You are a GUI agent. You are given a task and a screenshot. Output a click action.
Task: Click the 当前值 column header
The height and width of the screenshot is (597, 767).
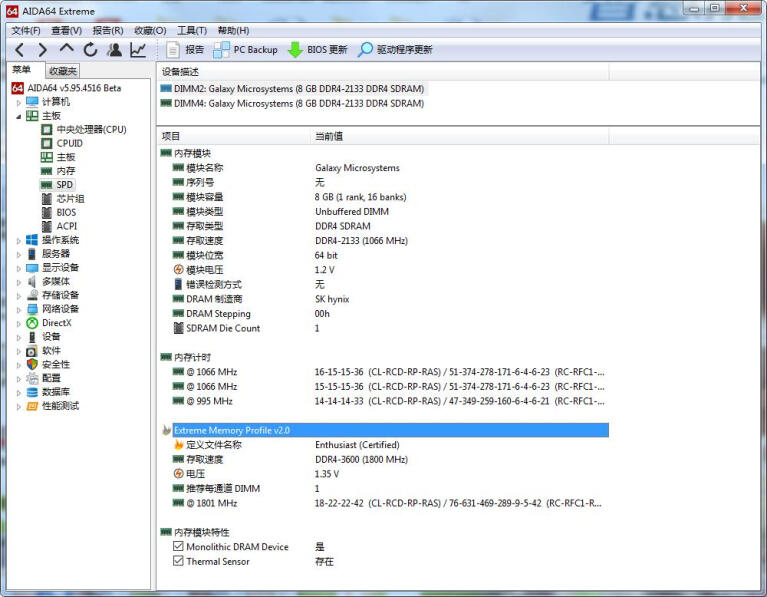coord(459,137)
